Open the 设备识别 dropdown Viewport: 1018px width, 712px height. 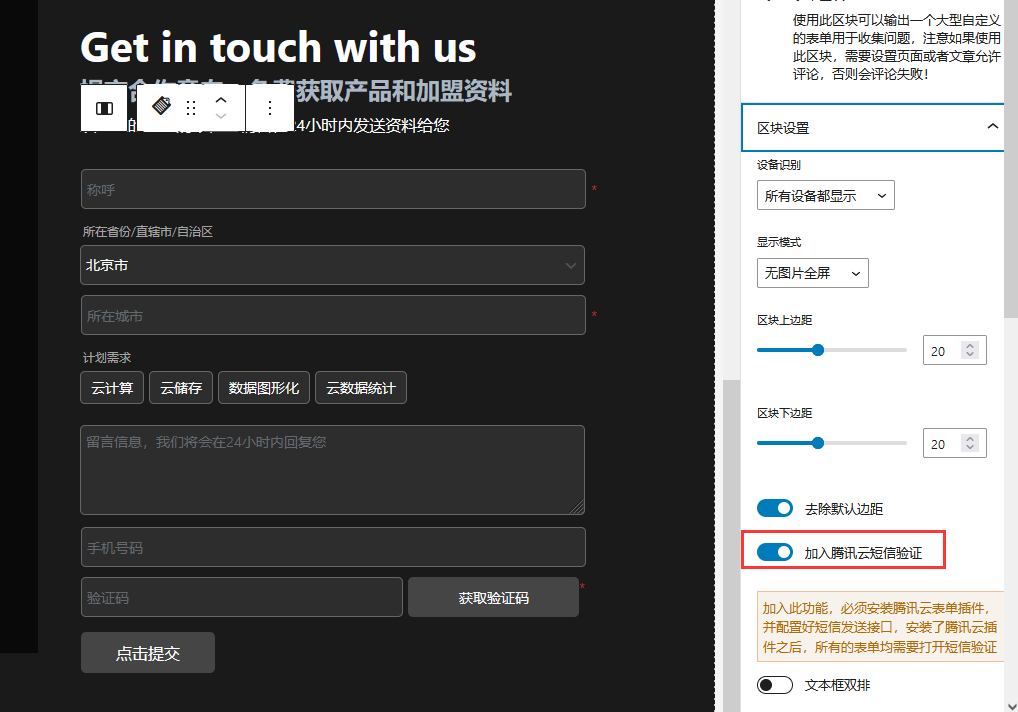[825, 196]
